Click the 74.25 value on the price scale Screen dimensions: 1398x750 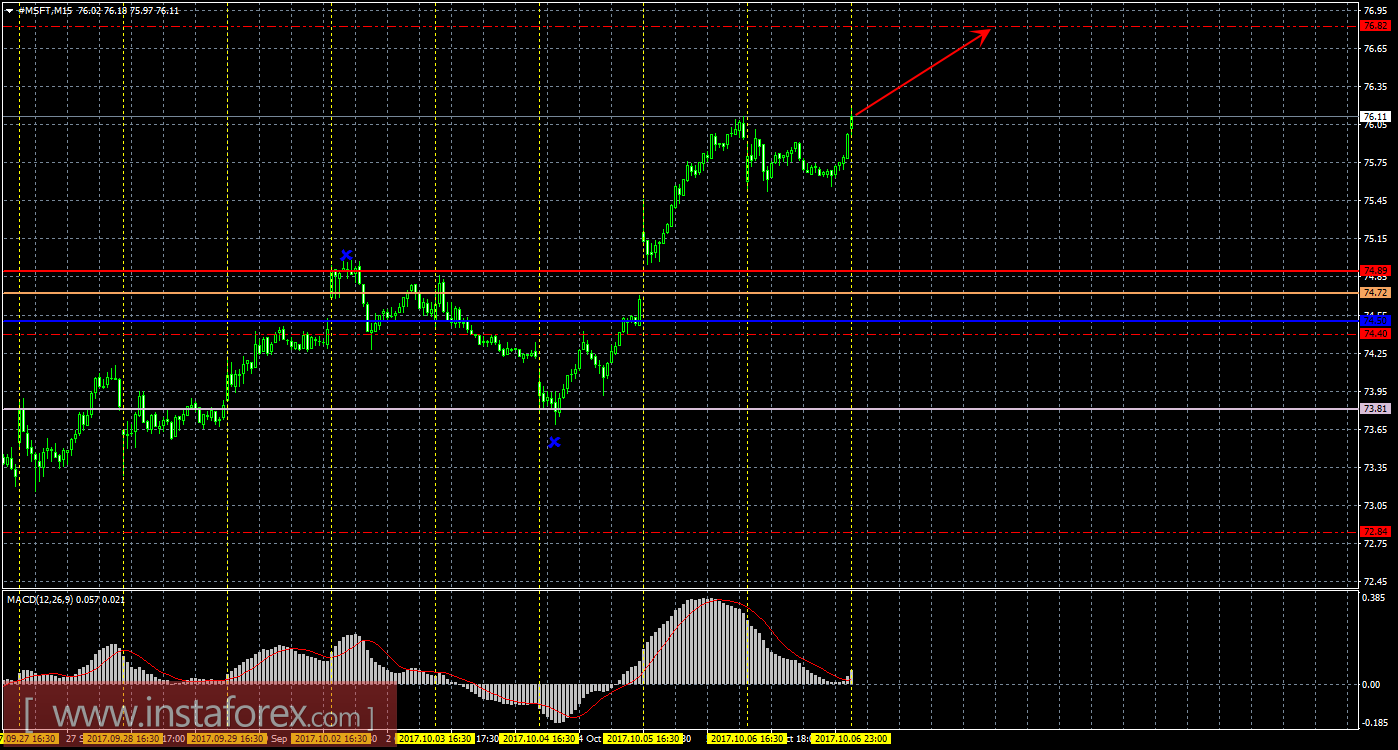(x=1375, y=353)
